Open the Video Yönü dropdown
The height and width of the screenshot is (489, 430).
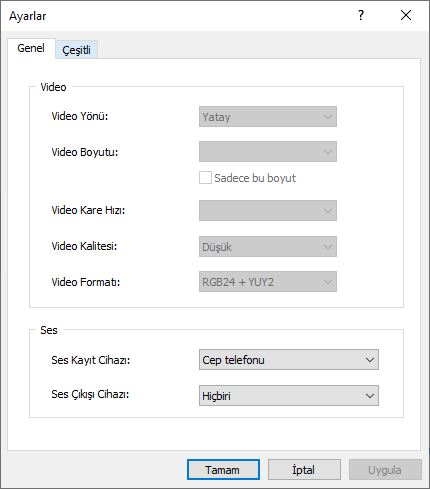(268, 117)
